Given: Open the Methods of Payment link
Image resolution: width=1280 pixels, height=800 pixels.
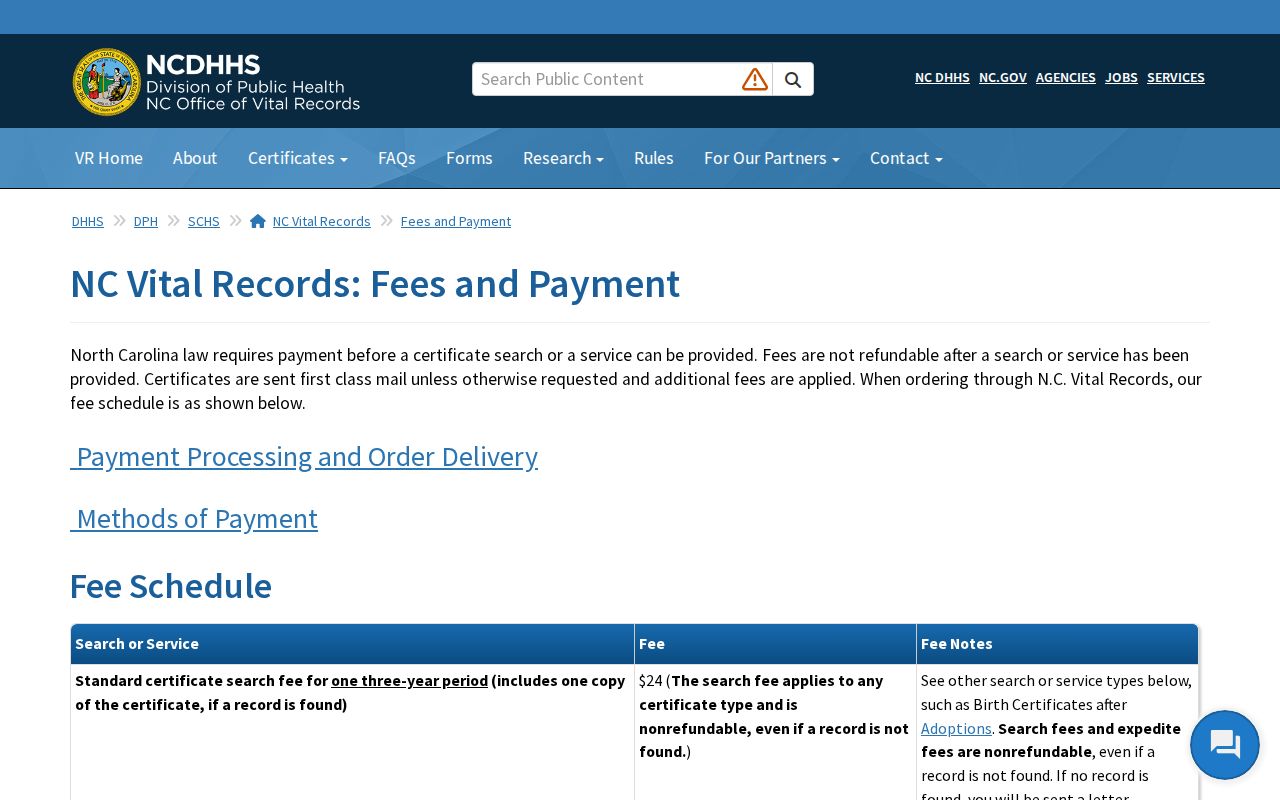Looking at the screenshot, I should pos(194,519).
